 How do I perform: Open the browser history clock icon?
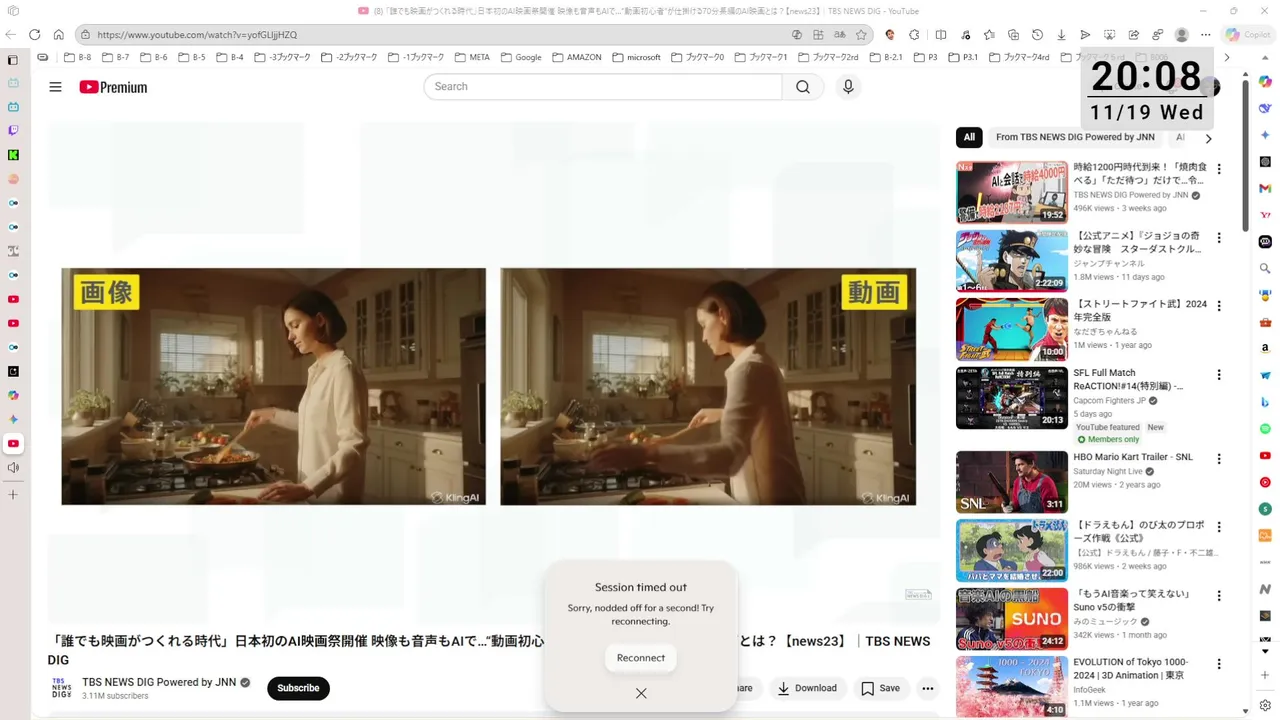click(1037, 34)
